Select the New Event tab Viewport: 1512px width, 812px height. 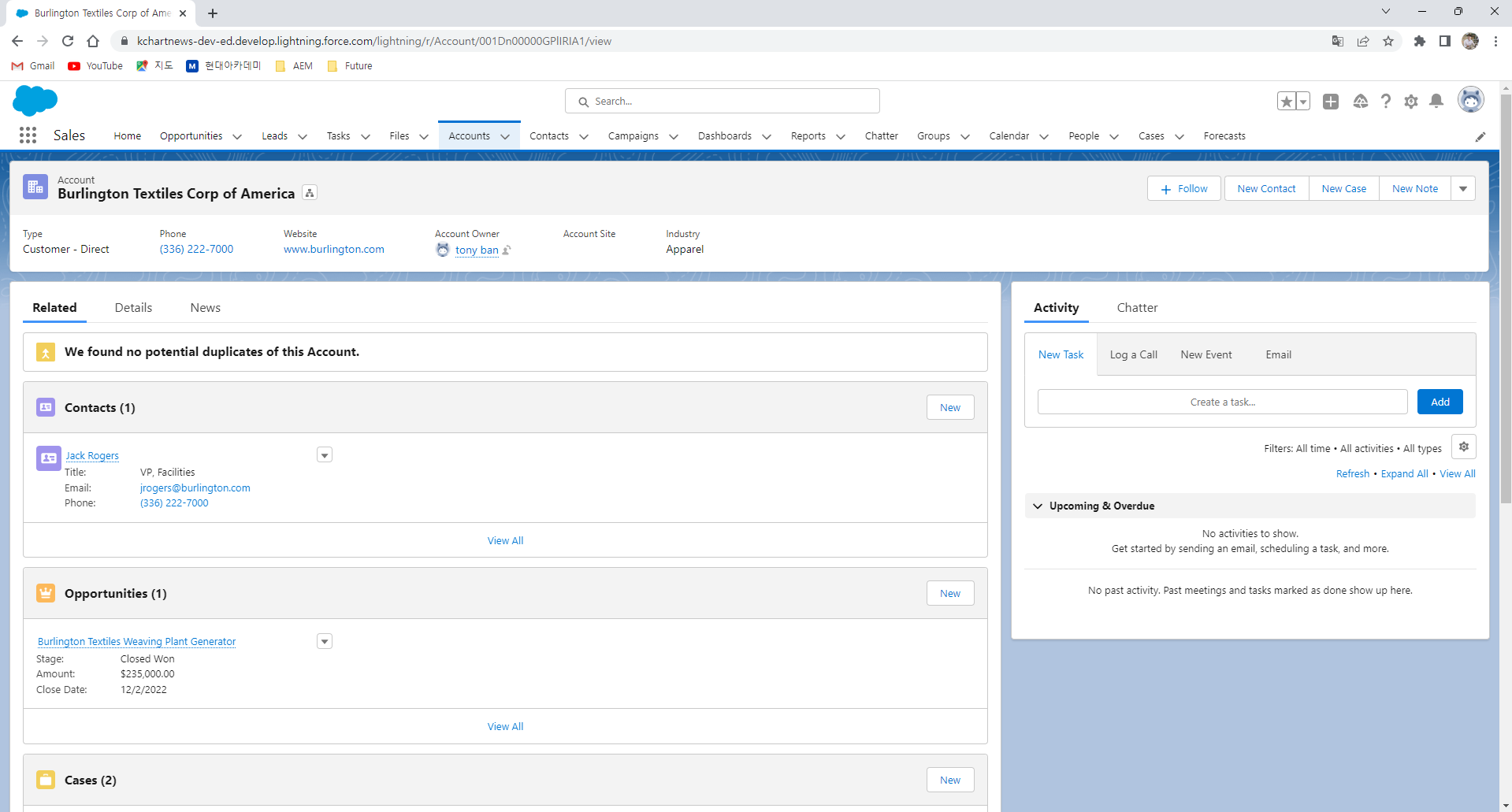pyautogui.click(x=1206, y=354)
